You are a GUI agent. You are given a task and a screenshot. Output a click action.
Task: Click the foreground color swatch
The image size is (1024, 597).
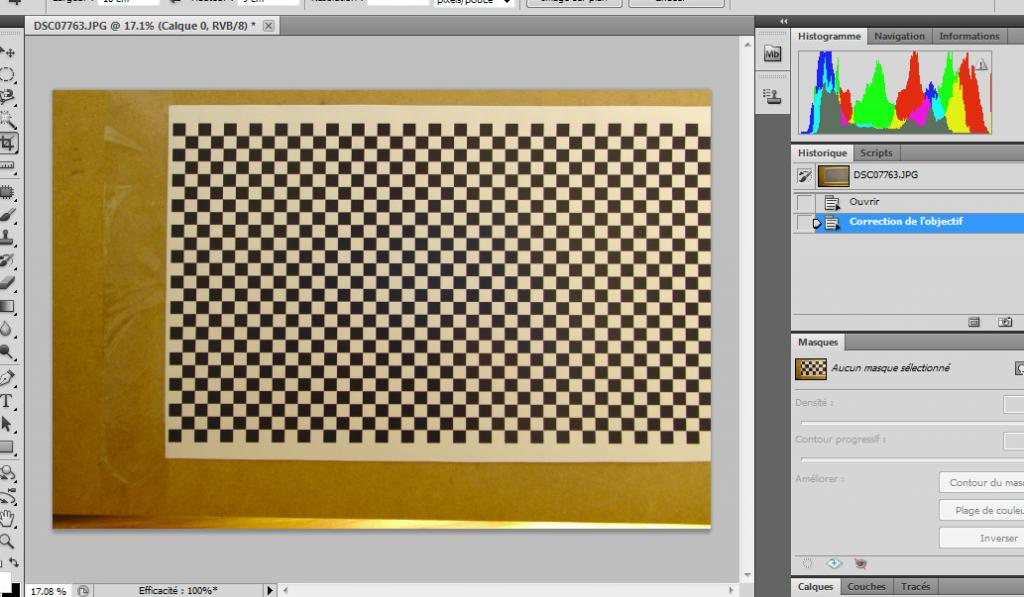[x=4, y=583]
